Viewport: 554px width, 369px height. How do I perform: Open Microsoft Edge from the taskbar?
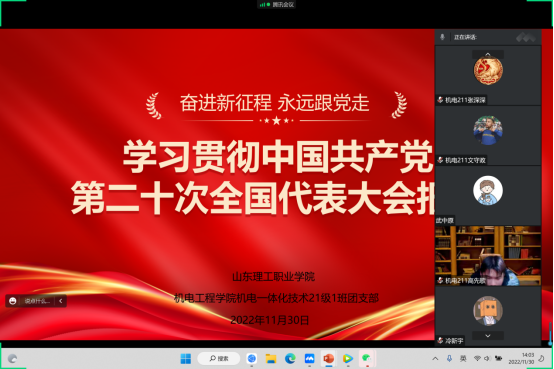pyautogui.click(x=290, y=359)
